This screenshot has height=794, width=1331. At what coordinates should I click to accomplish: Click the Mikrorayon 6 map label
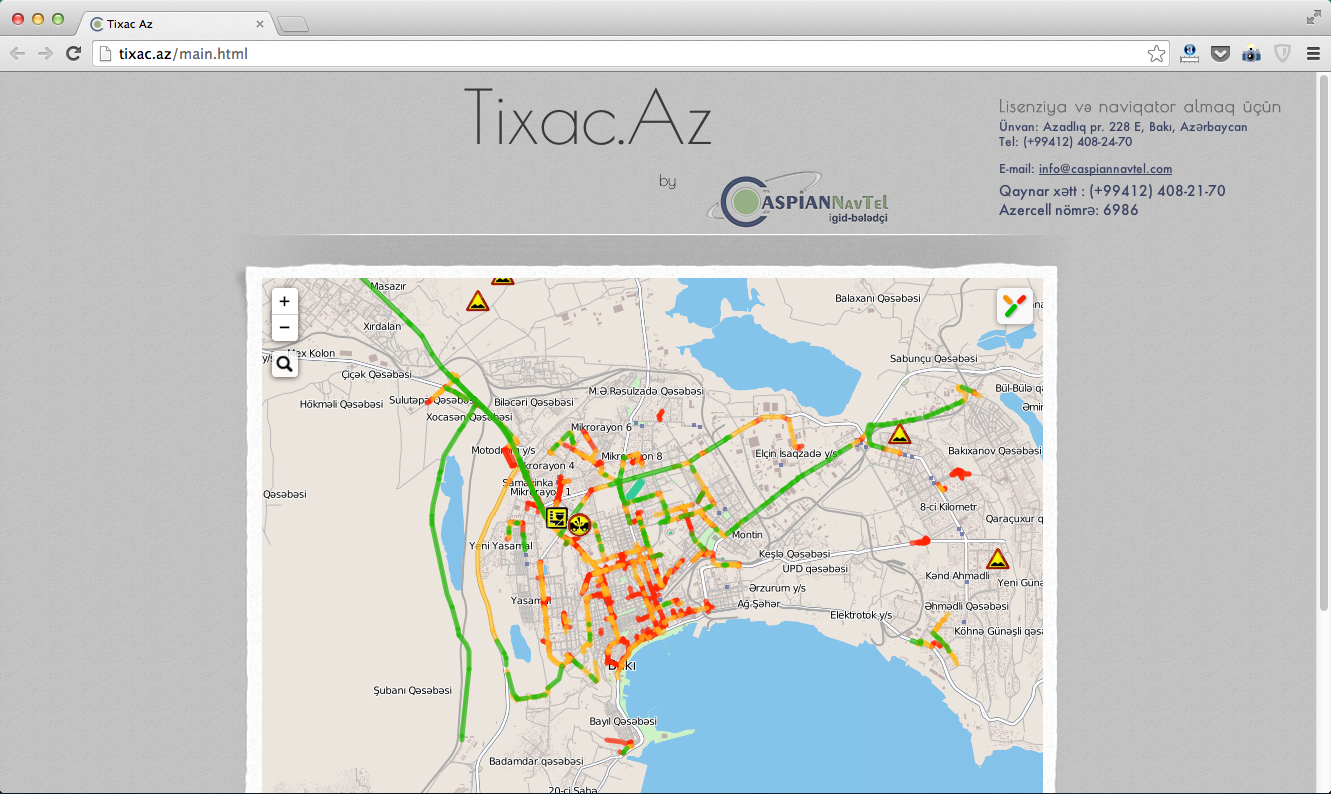[x=601, y=427]
